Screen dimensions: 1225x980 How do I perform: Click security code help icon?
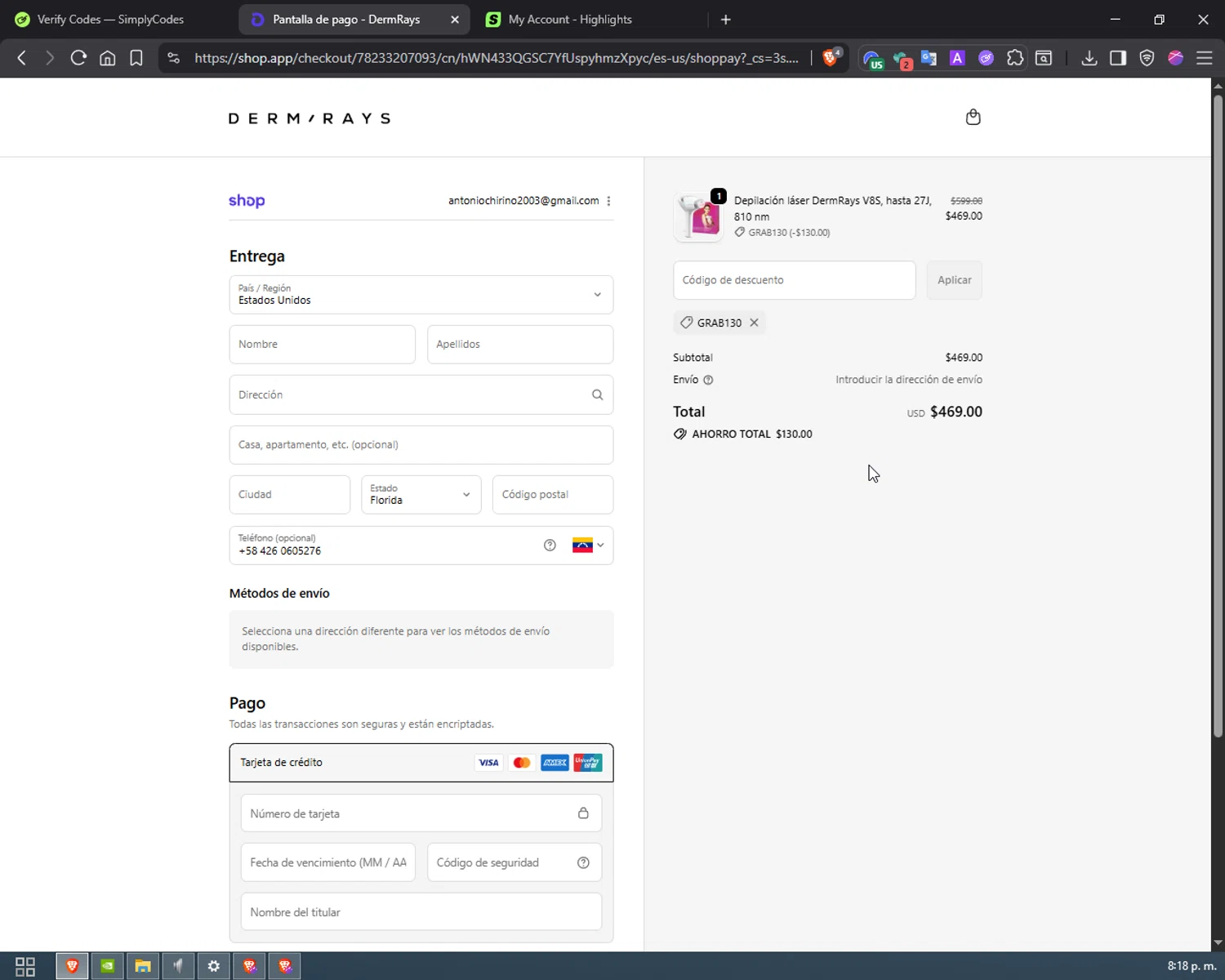pyautogui.click(x=583, y=862)
